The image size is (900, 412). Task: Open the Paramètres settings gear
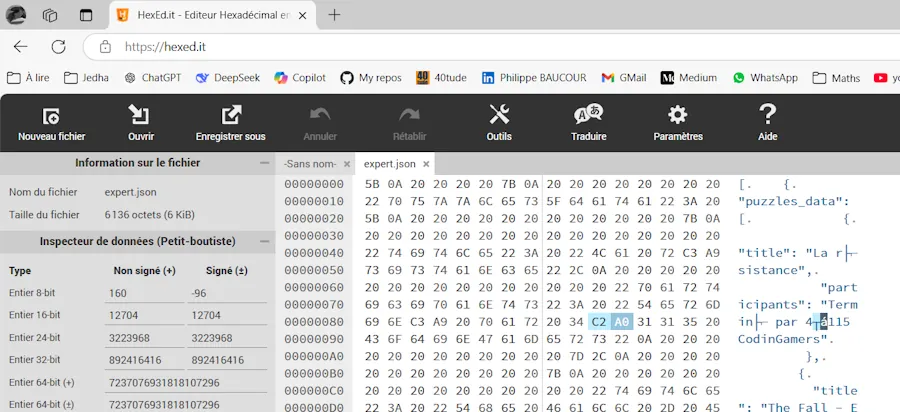pos(678,123)
